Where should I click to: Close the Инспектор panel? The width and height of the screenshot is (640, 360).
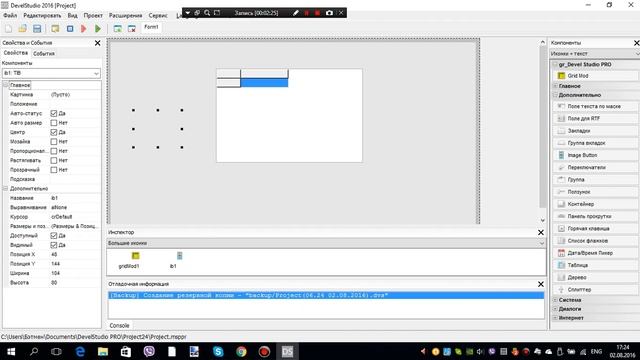point(541,232)
